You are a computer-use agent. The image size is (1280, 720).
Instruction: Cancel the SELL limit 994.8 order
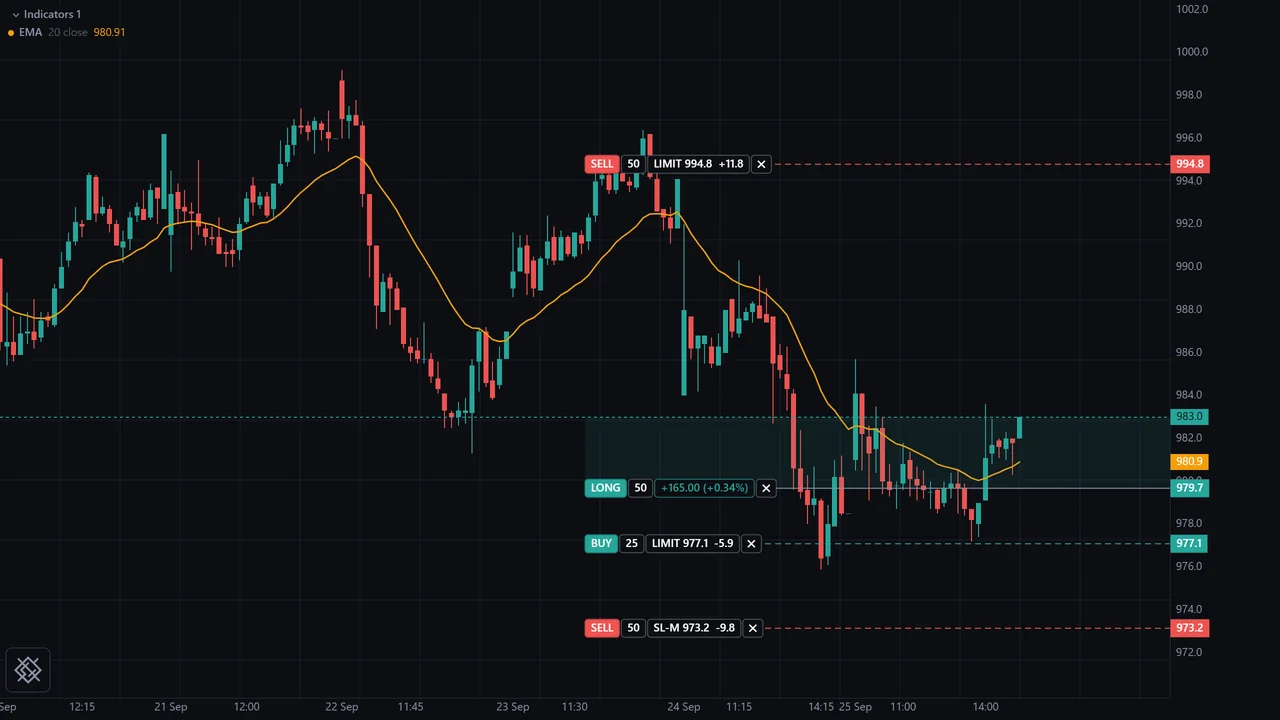(x=761, y=164)
